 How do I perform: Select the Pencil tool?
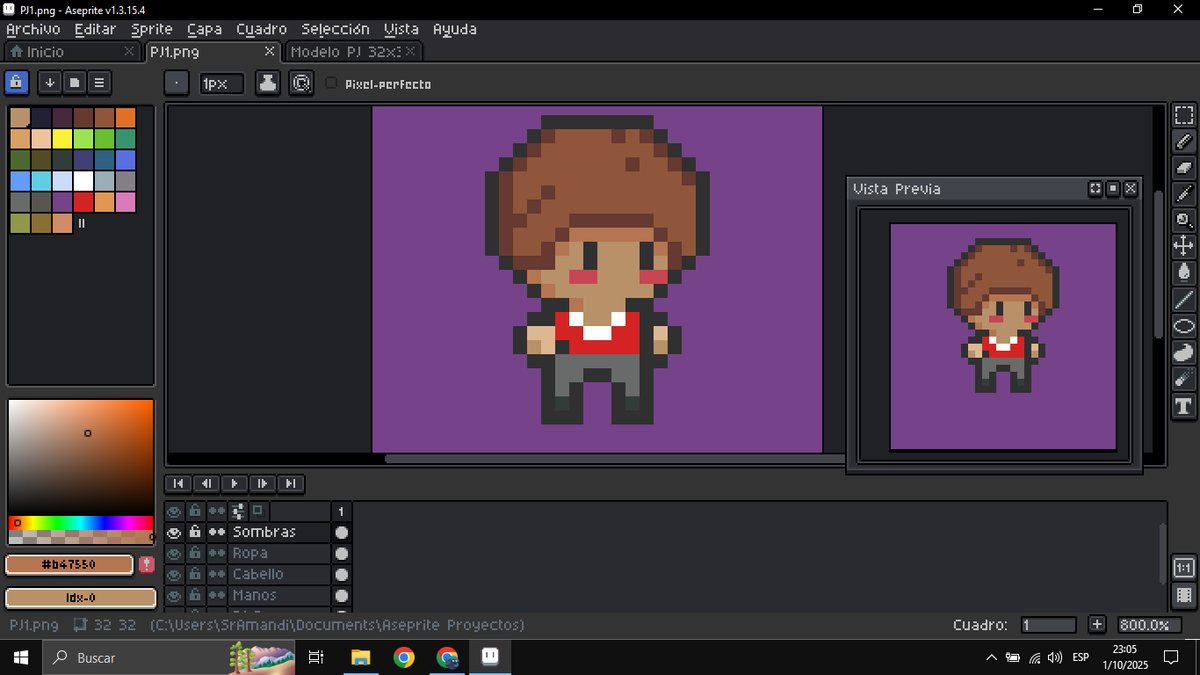click(x=1184, y=142)
